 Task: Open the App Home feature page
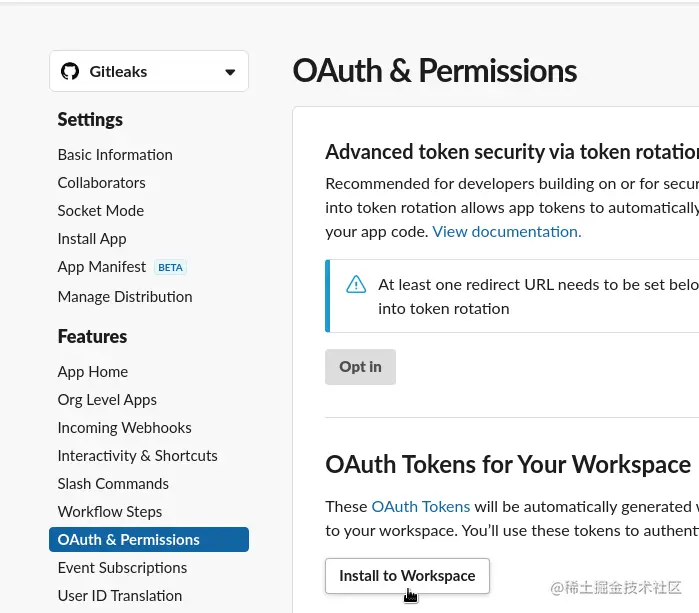[x=93, y=372]
